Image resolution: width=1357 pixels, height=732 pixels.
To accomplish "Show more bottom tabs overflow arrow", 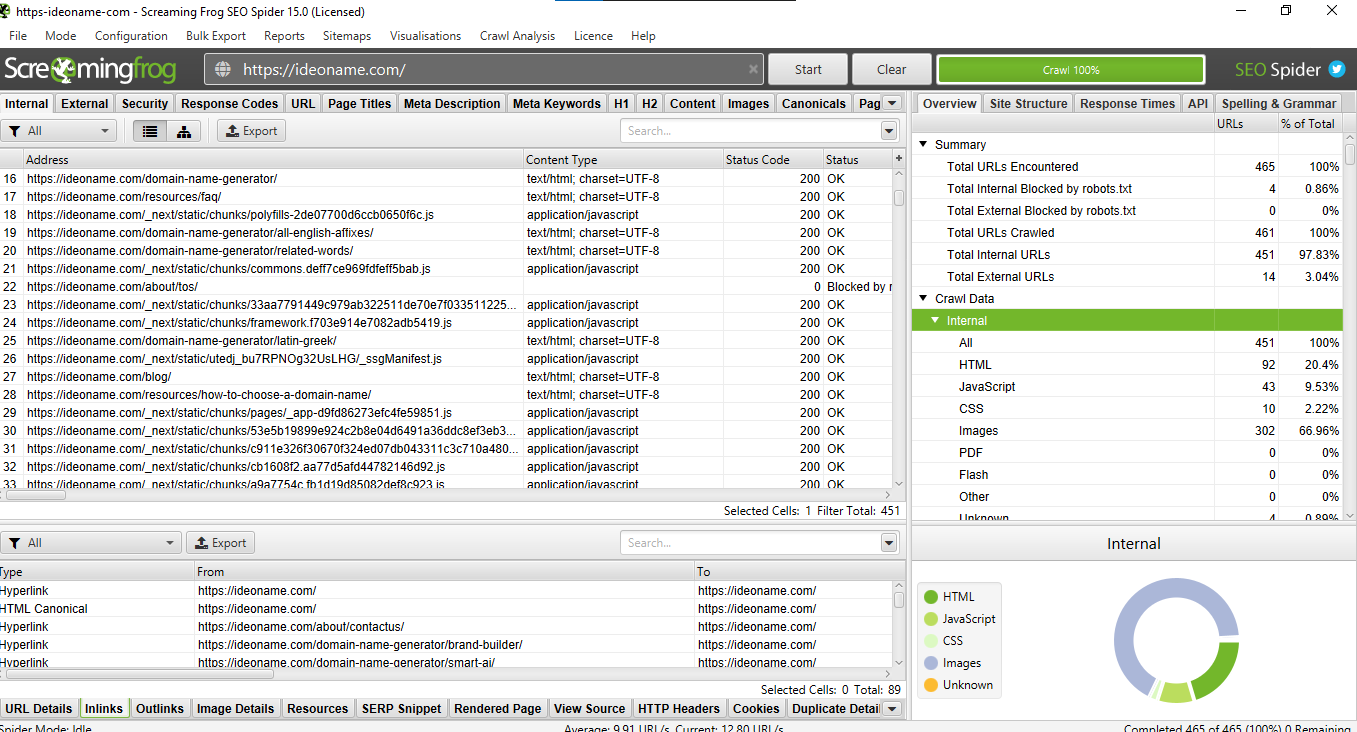I will tap(893, 708).
